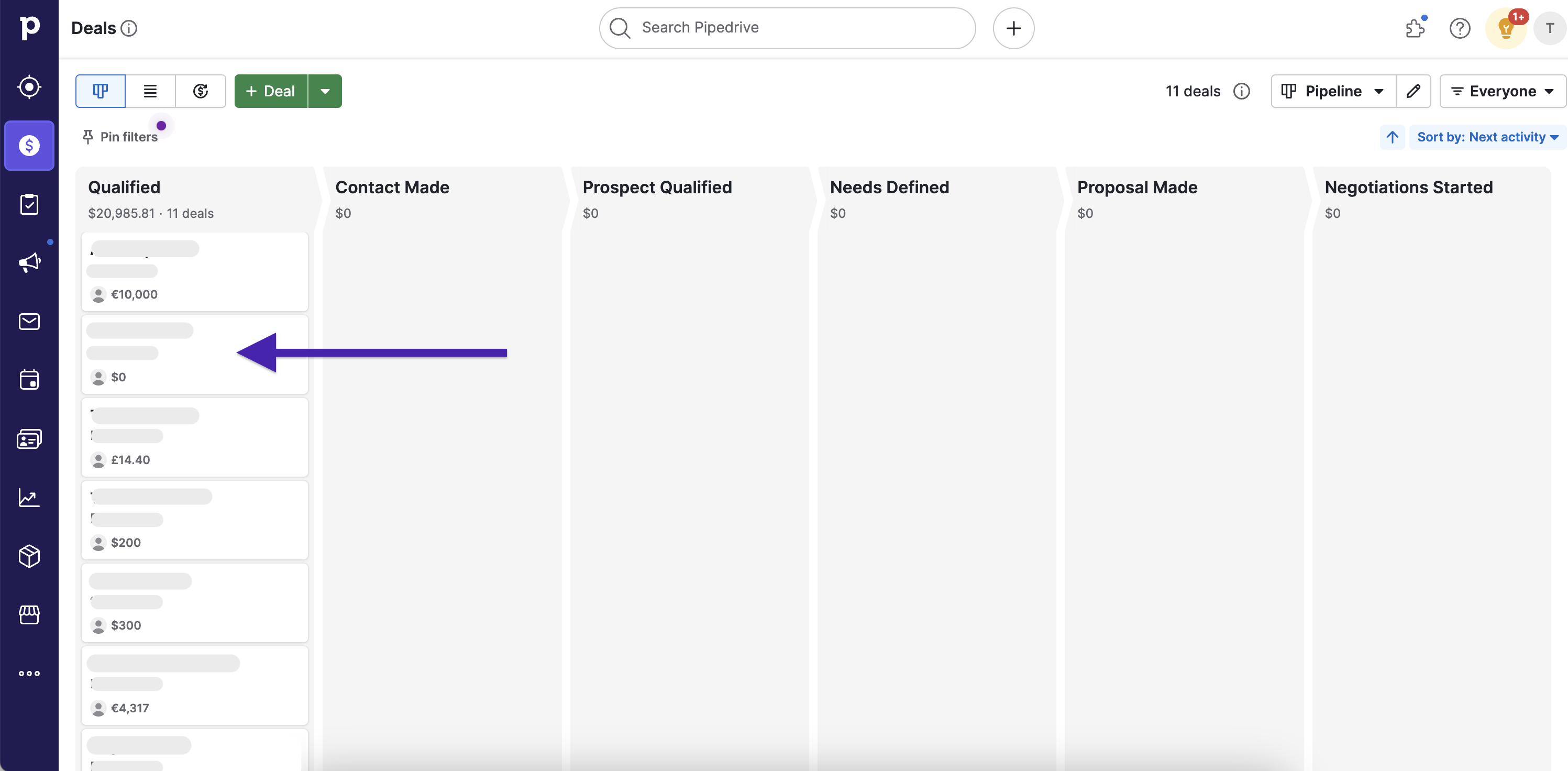1568x771 pixels.
Task: Open More options ellipsis in sidebar
Action: pyautogui.click(x=29, y=673)
